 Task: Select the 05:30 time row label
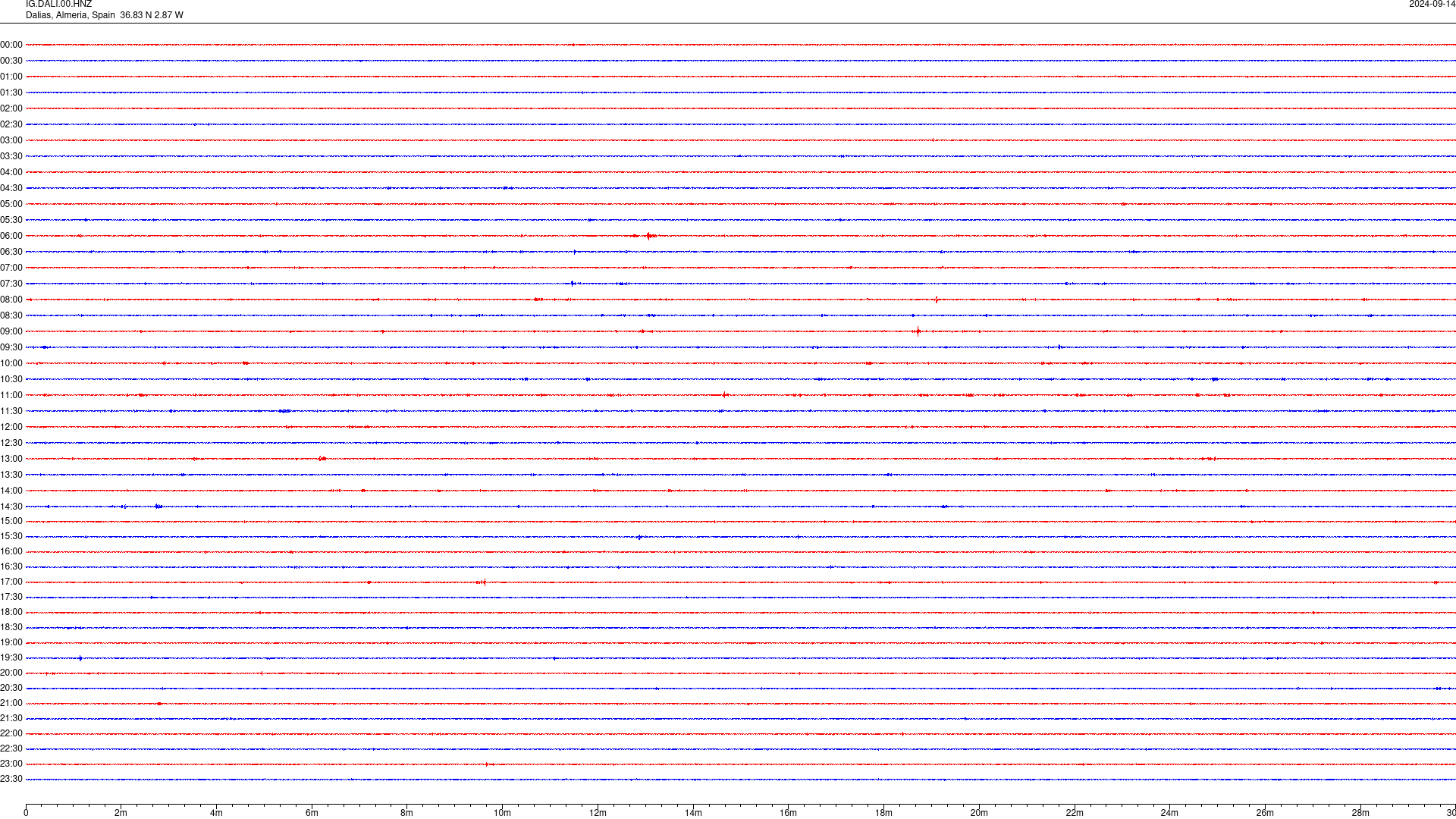coord(11,220)
